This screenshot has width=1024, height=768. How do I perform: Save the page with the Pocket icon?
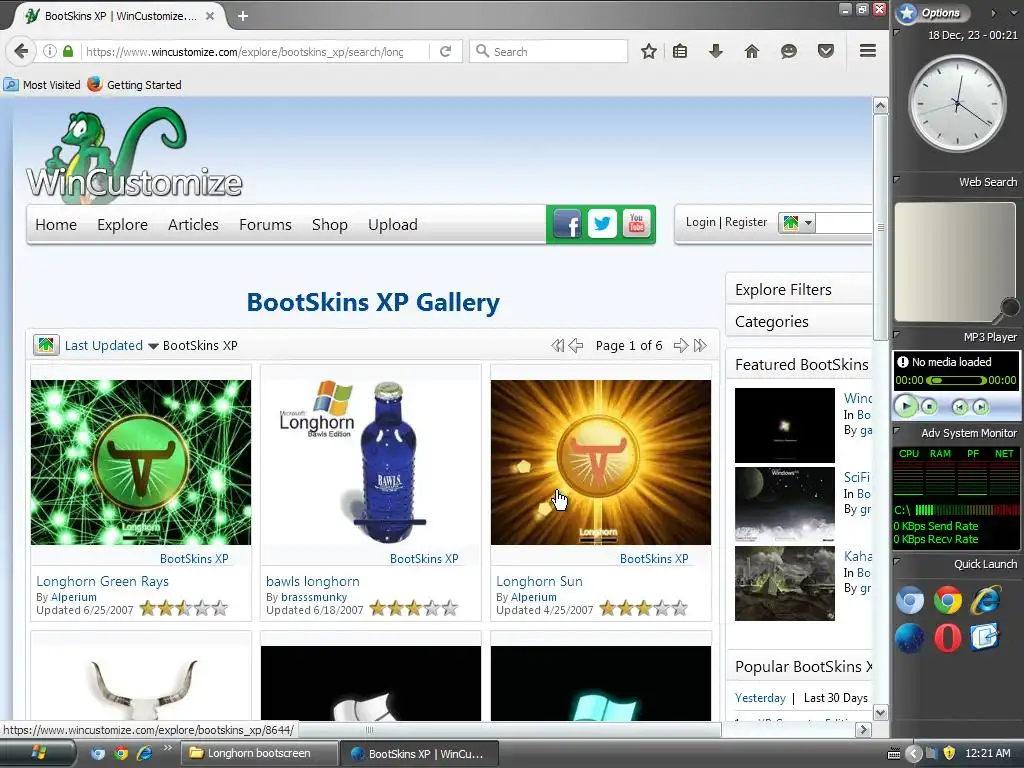(x=826, y=51)
